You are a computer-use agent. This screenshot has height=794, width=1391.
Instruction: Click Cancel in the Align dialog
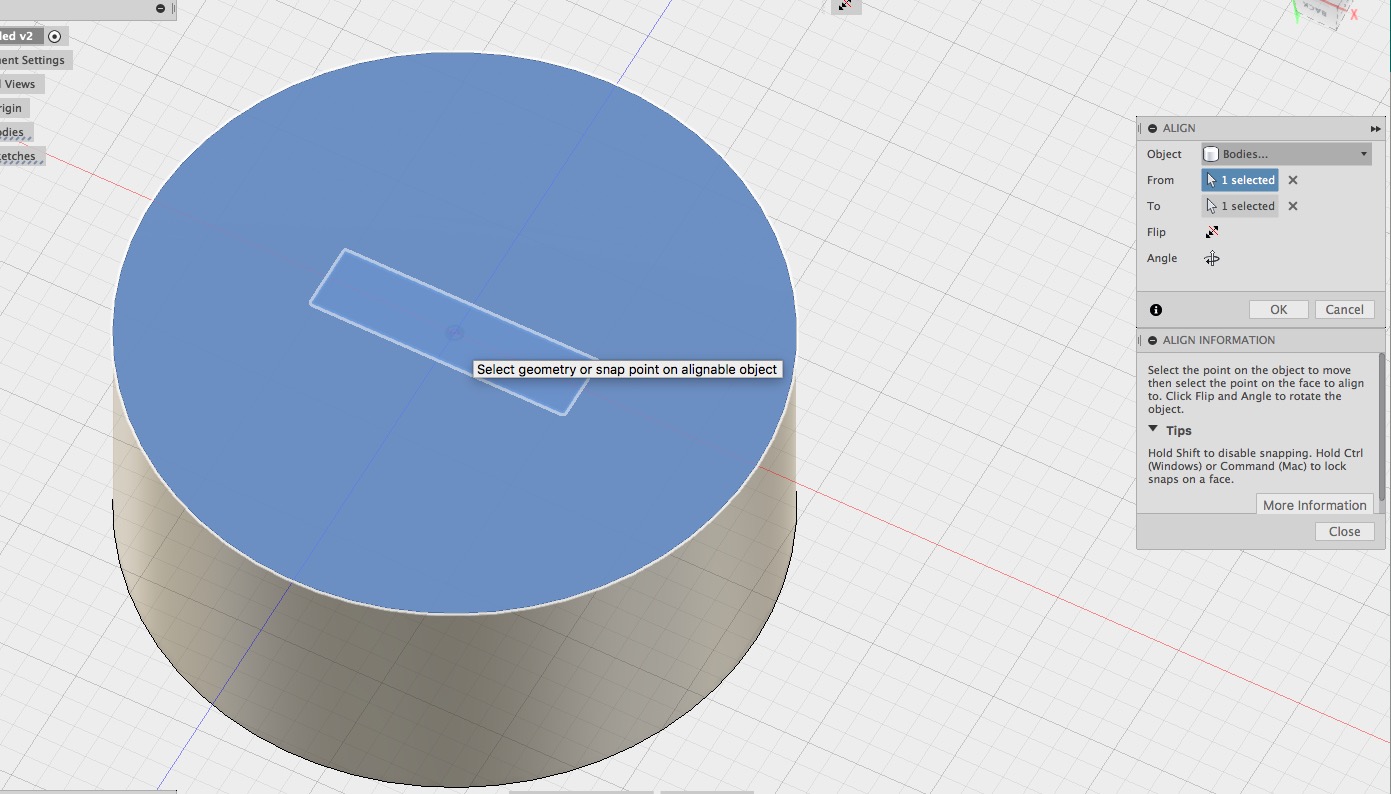(1344, 309)
